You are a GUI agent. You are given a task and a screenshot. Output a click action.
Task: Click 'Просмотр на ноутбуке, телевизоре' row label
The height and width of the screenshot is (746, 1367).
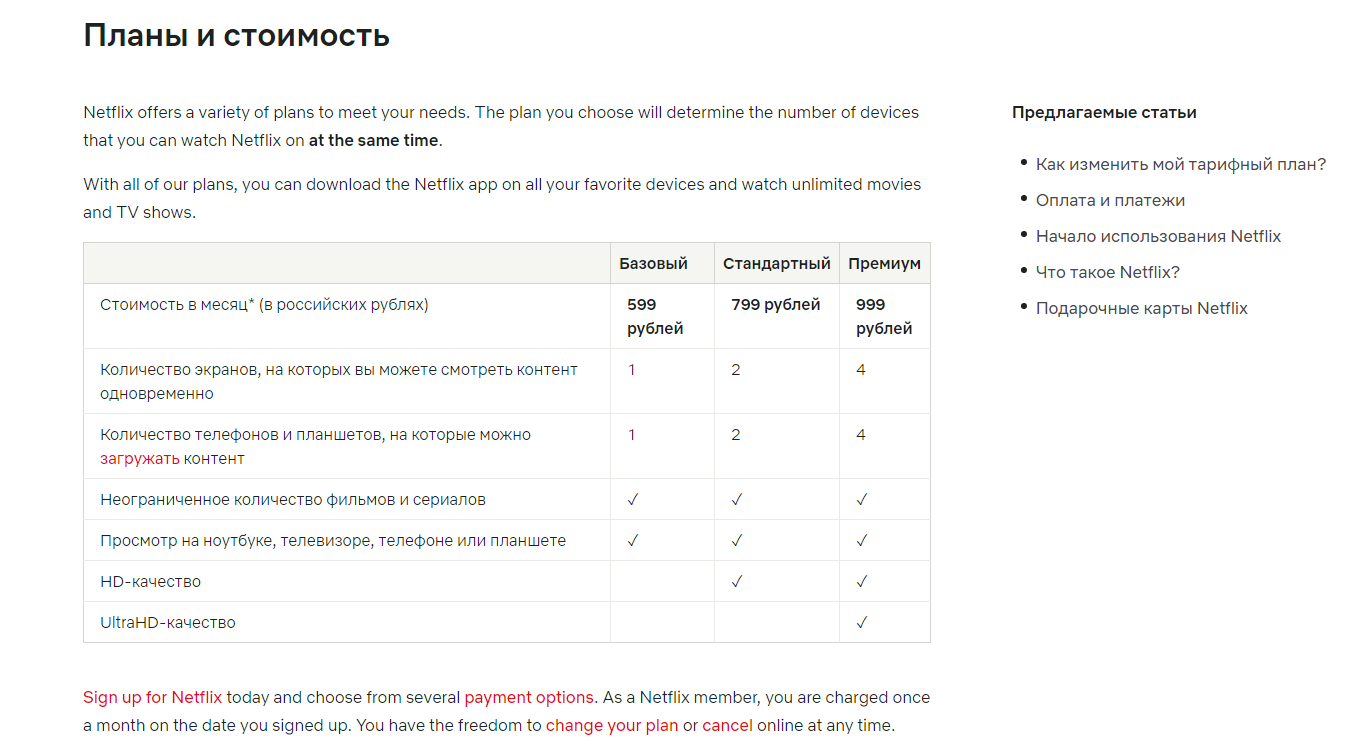[333, 541]
